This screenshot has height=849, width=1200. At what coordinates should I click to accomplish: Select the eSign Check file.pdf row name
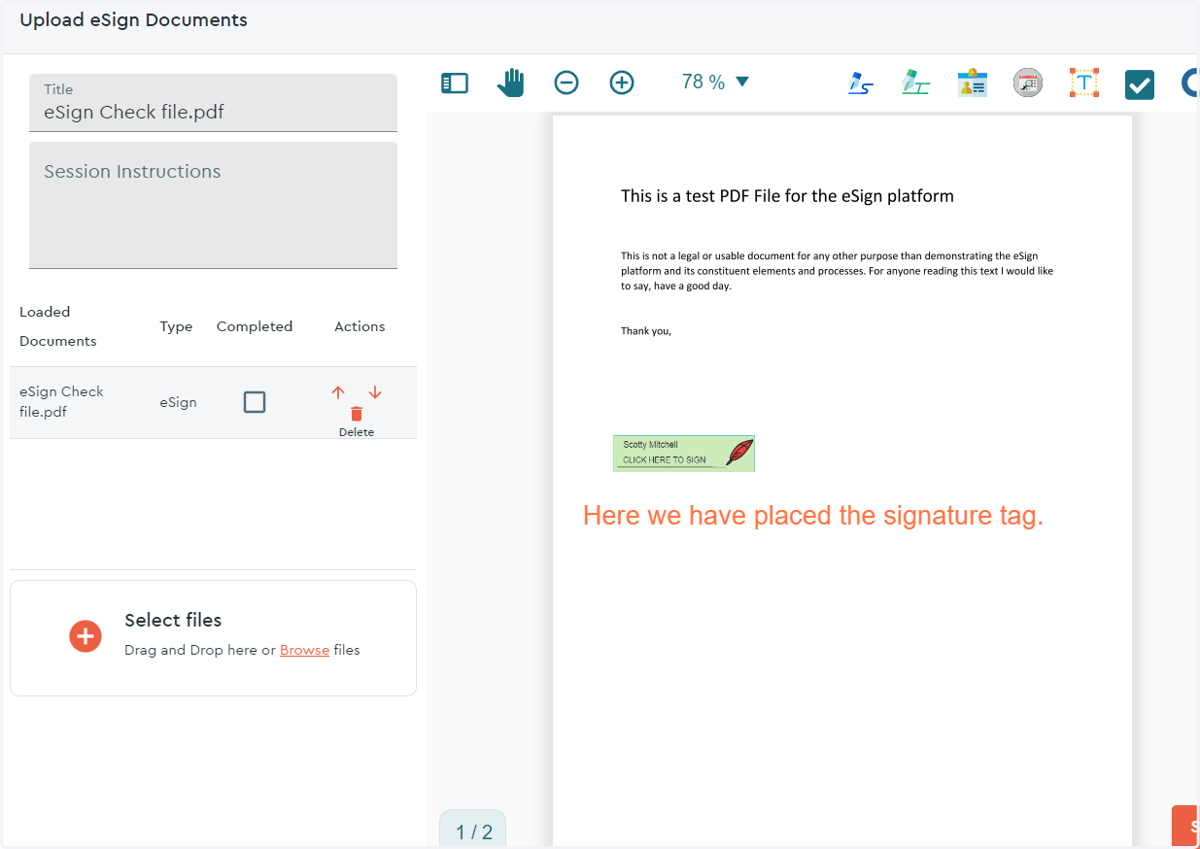pyautogui.click(x=62, y=402)
